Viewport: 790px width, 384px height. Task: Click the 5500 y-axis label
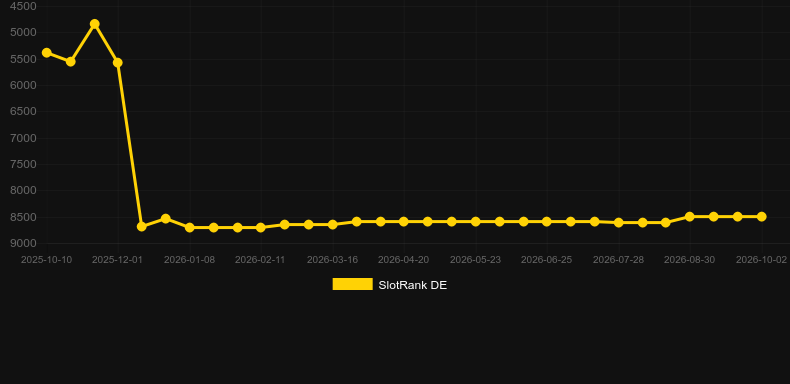click(x=24, y=59)
